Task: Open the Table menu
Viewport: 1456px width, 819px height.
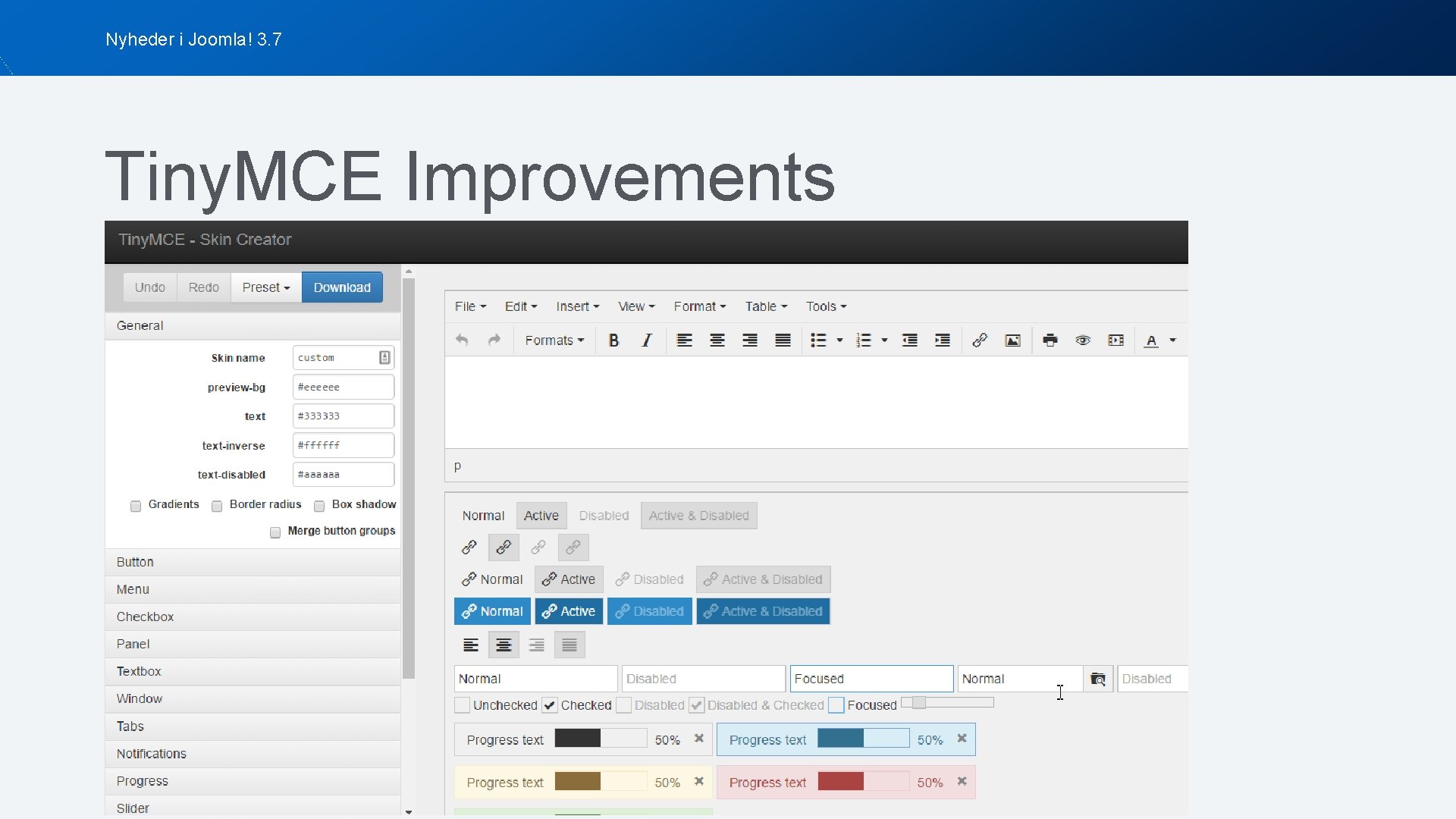Action: [766, 306]
